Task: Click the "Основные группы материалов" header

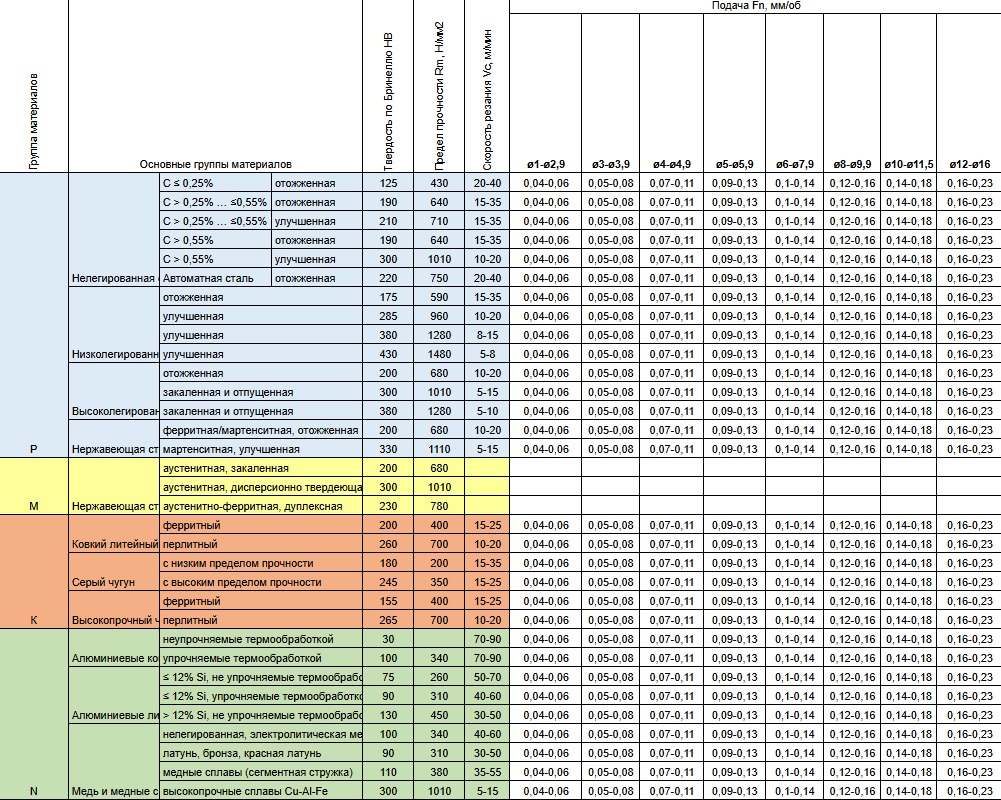Action: (x=216, y=164)
